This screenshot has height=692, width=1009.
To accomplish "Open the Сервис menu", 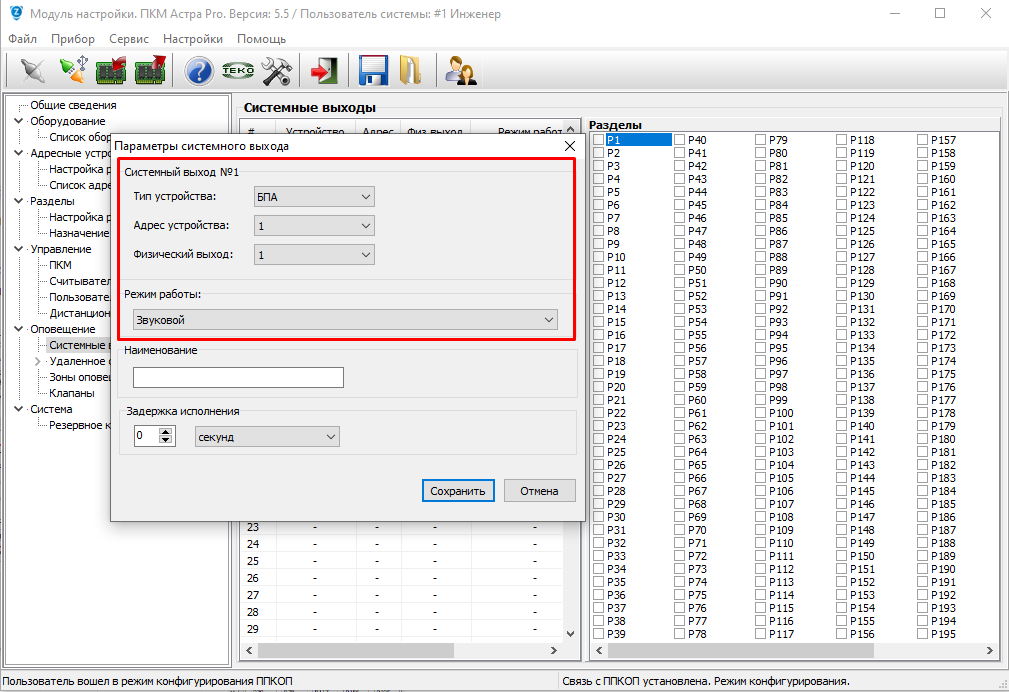I will (x=129, y=39).
